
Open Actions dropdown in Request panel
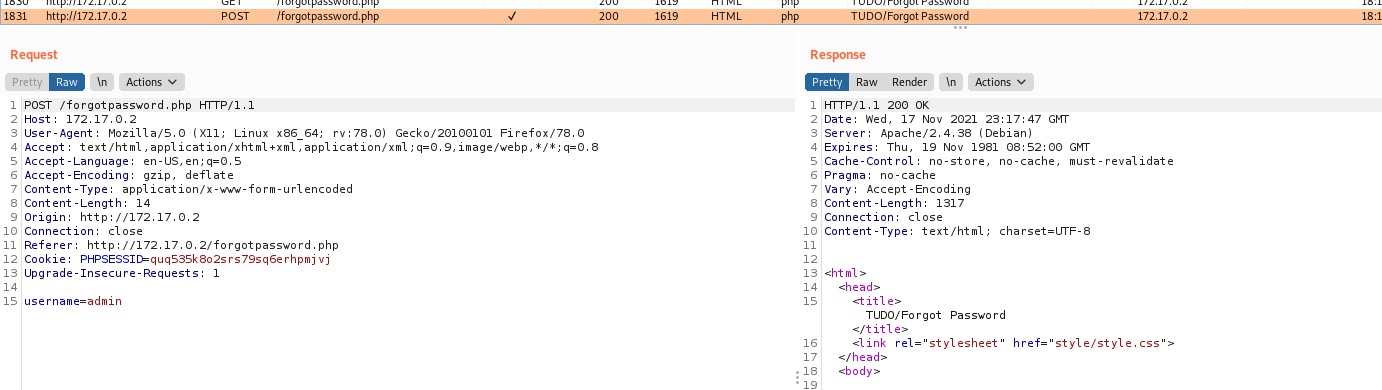(x=152, y=82)
